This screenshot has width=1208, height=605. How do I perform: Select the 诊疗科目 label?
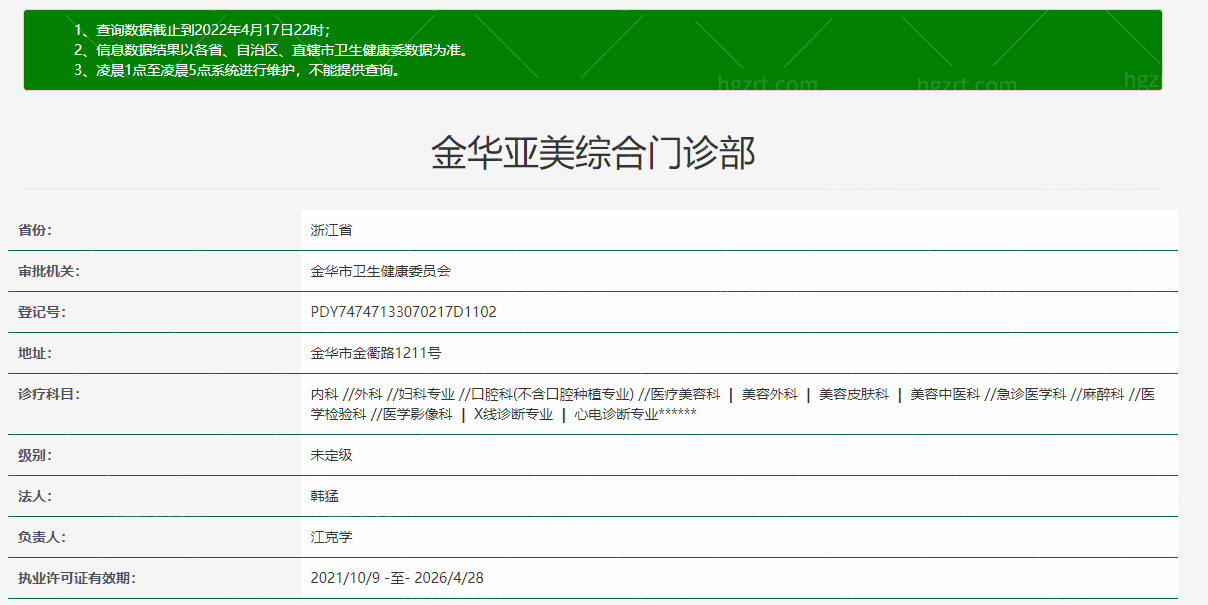(49, 394)
